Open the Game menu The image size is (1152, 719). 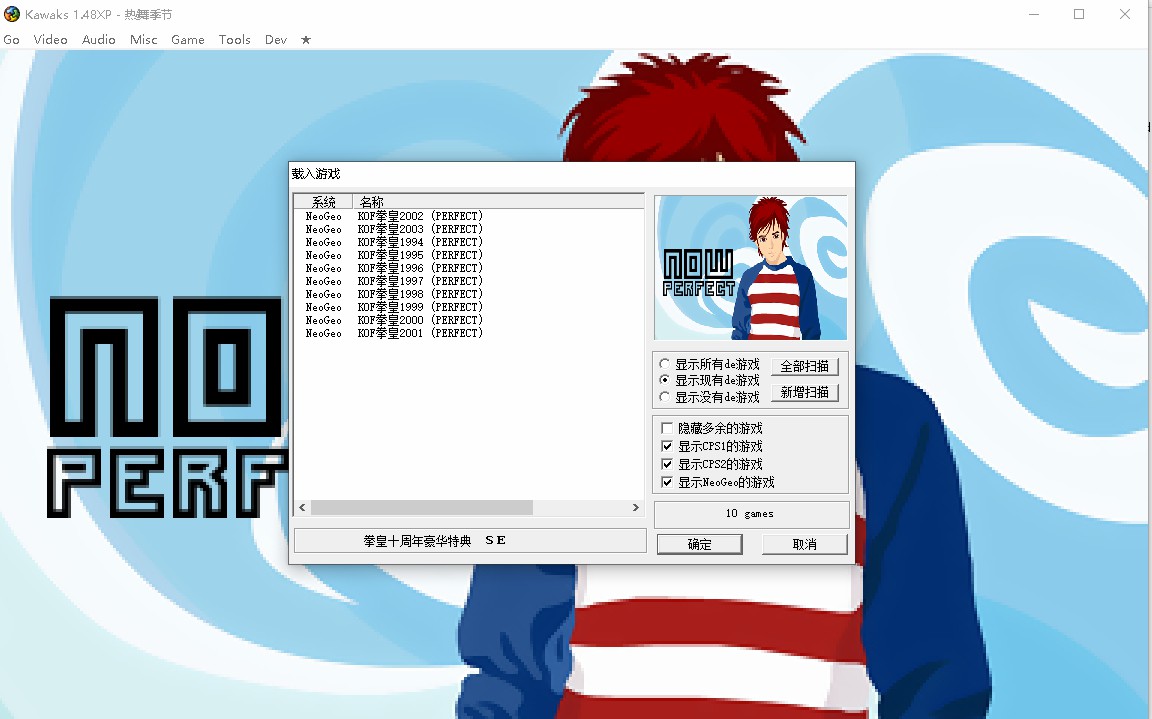tap(187, 40)
